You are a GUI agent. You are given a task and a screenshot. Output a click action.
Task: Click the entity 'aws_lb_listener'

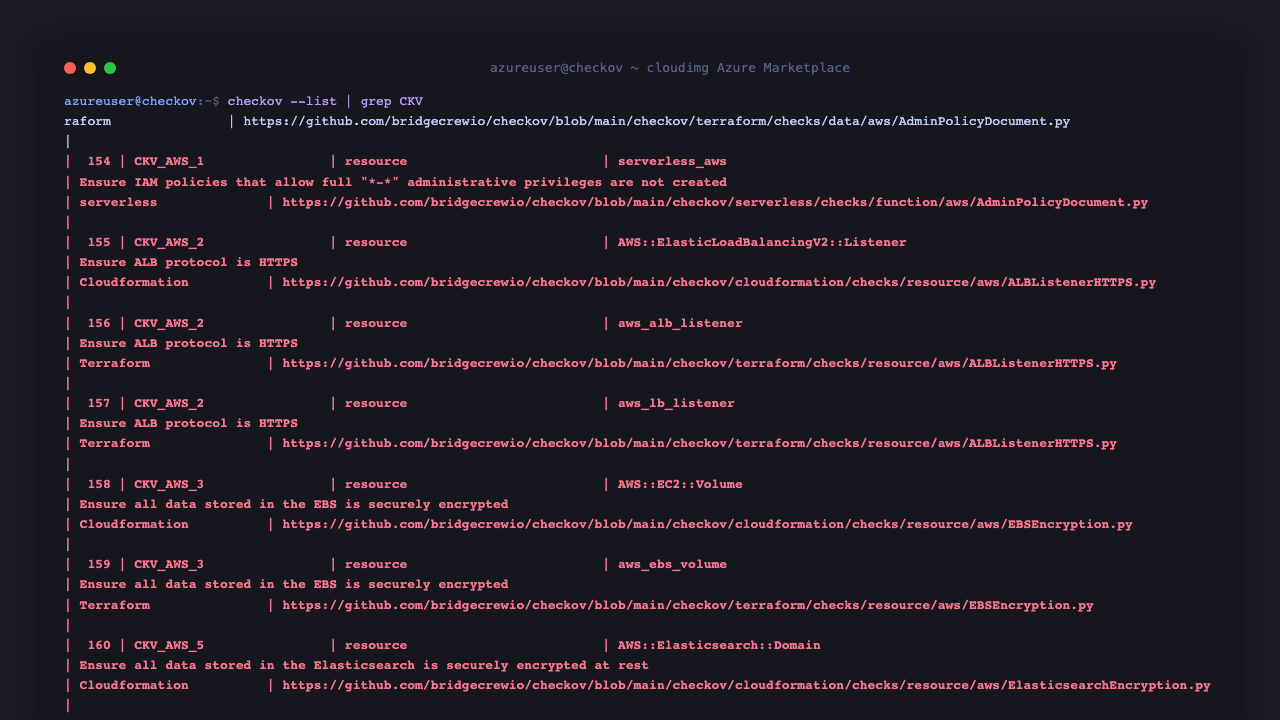(676, 403)
